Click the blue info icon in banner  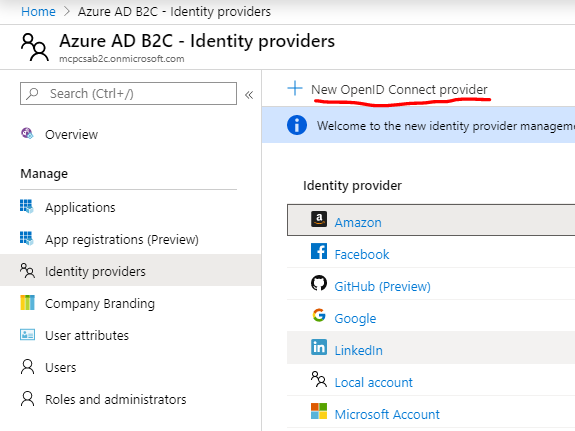(x=297, y=125)
